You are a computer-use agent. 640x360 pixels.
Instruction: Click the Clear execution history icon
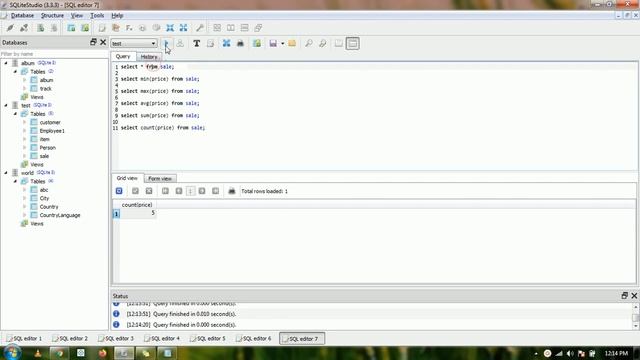click(x=210, y=43)
